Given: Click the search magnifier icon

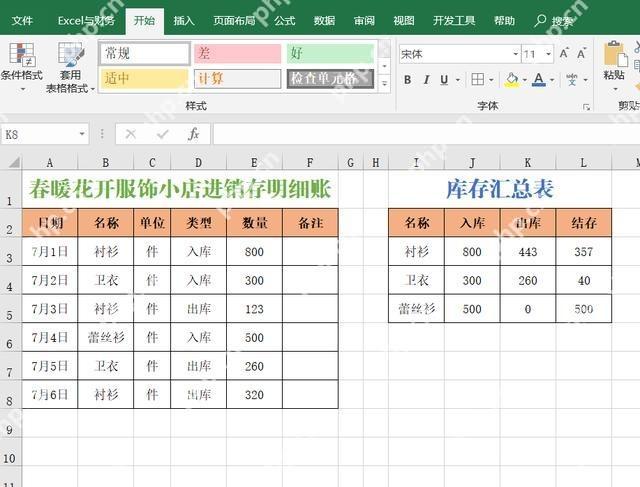Looking at the screenshot, I should point(540,20).
